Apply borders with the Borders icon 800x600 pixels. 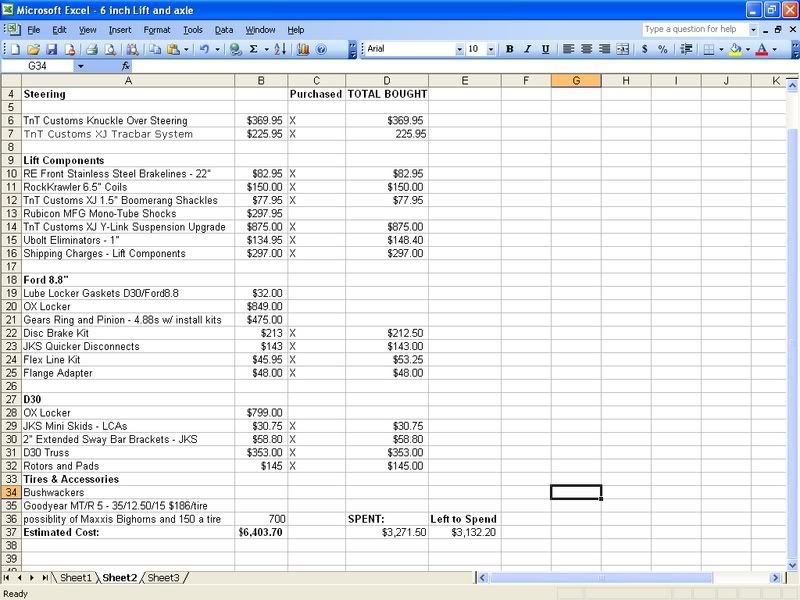(709, 49)
